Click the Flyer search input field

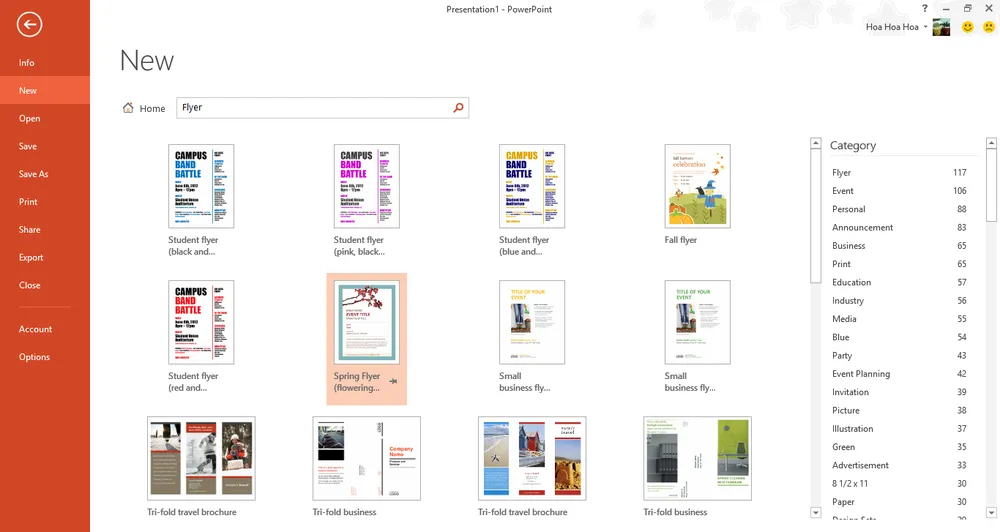point(322,108)
